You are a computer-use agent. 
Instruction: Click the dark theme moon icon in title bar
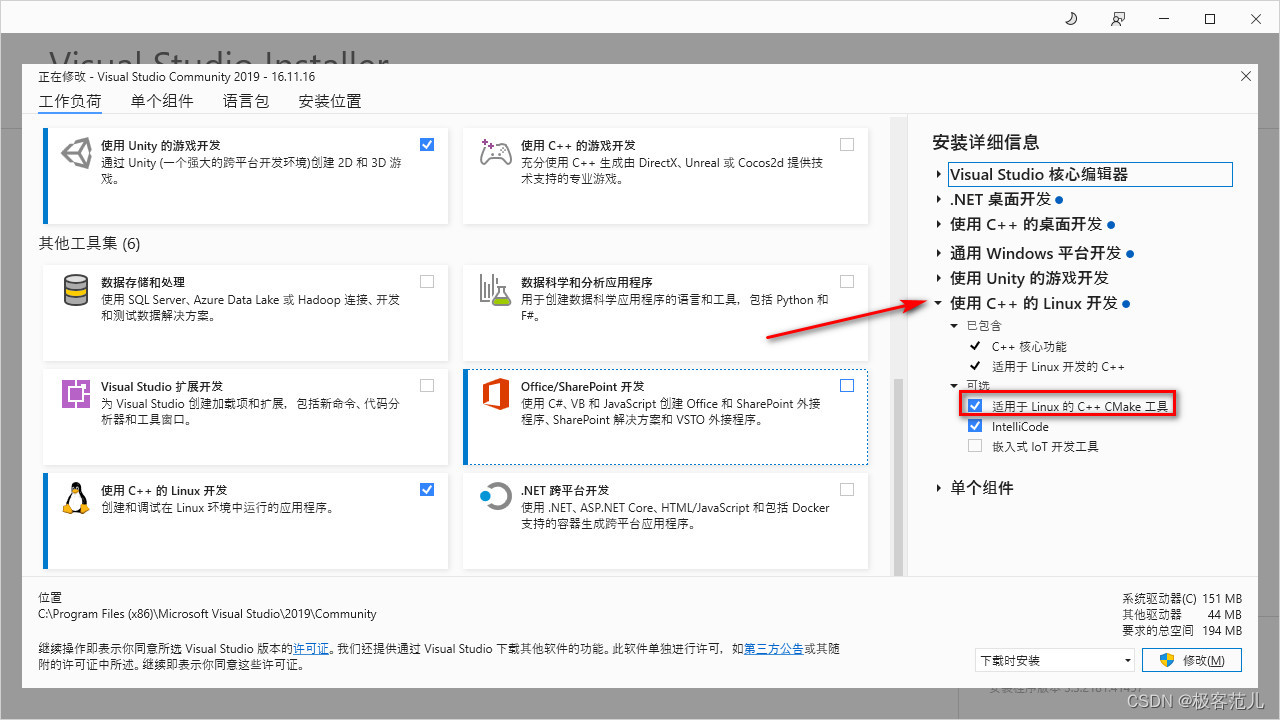point(1071,19)
